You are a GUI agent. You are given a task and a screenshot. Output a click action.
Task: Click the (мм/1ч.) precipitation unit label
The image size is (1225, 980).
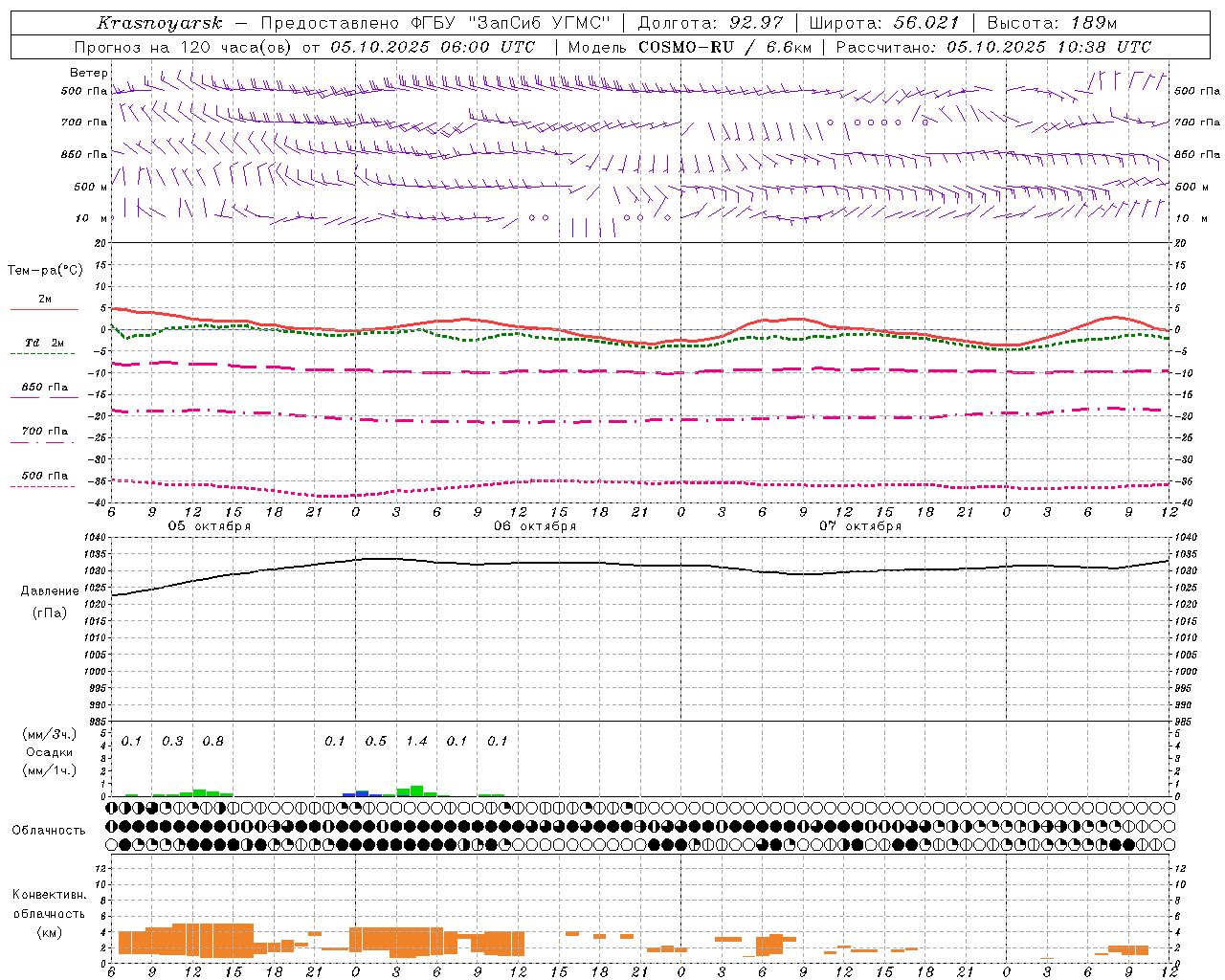(x=50, y=770)
